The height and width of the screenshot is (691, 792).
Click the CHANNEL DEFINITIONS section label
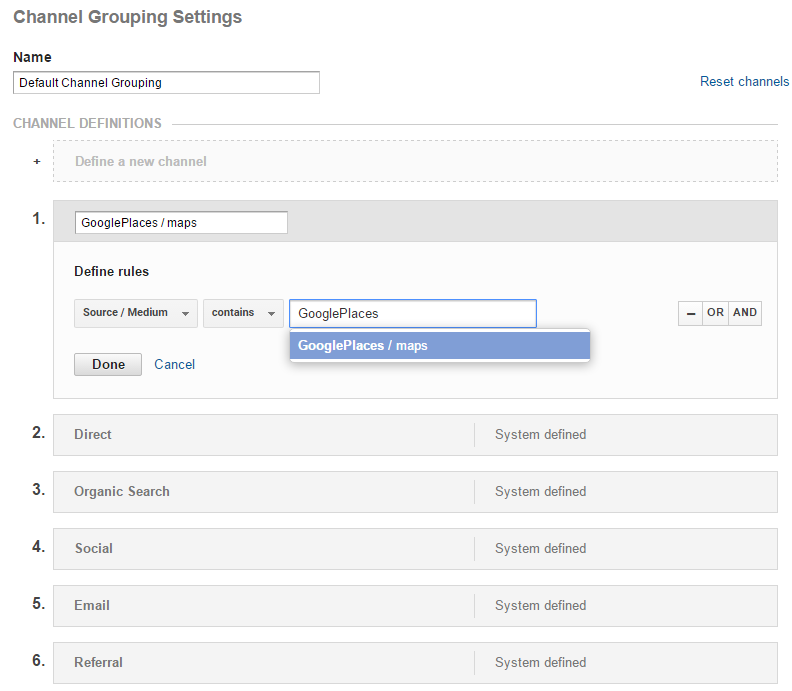coord(87,123)
